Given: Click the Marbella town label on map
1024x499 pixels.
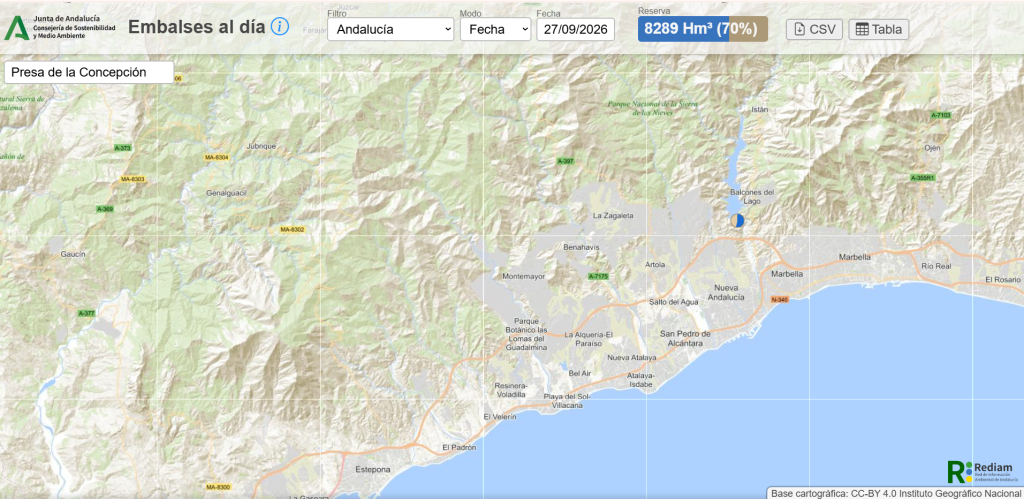Looking at the screenshot, I should 787,274.
